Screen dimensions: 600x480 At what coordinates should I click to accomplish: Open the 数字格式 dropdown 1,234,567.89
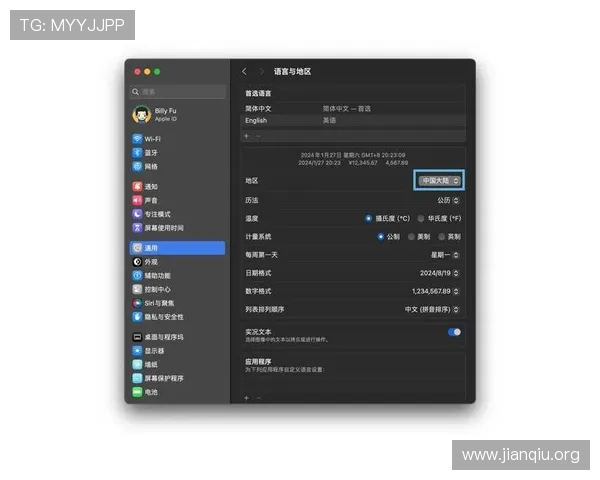coord(435,291)
